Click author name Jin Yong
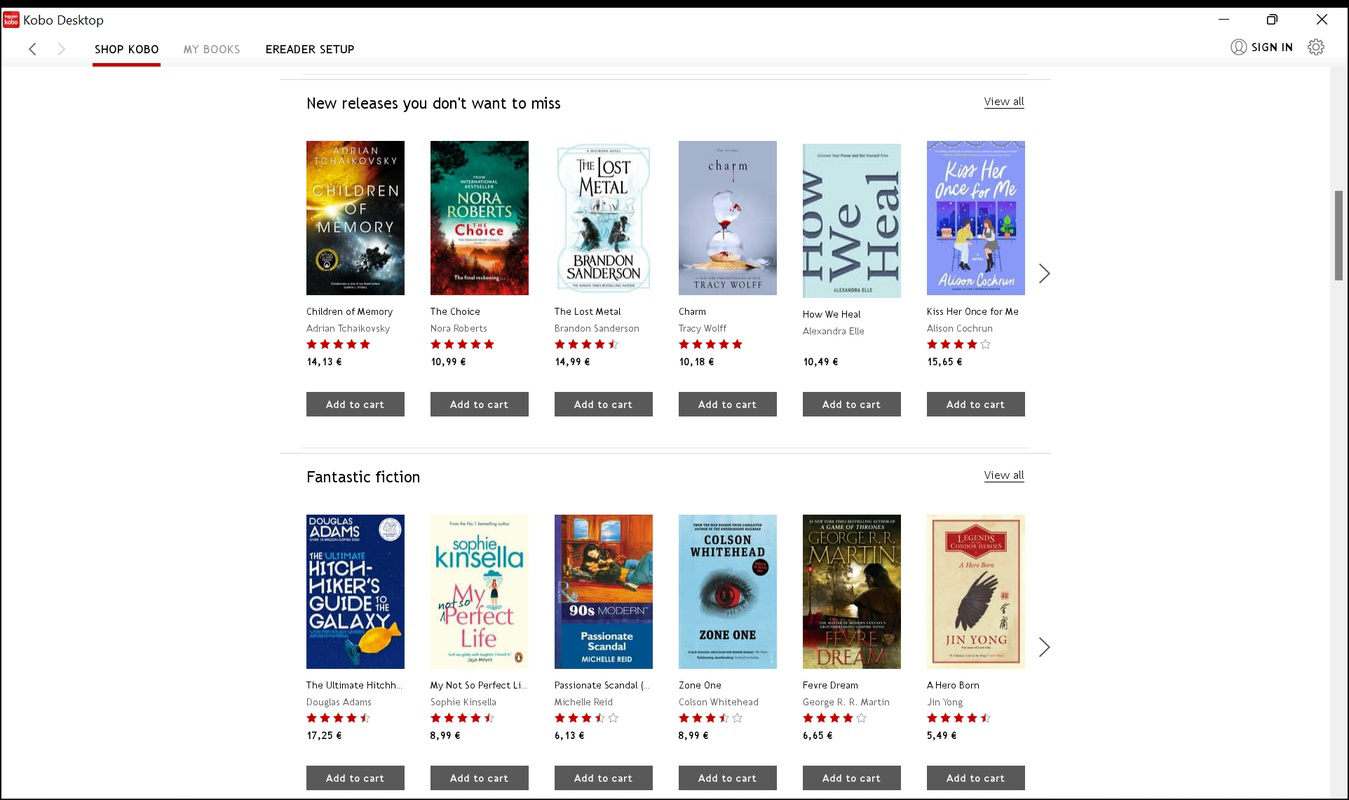 pyautogui.click(x=943, y=702)
